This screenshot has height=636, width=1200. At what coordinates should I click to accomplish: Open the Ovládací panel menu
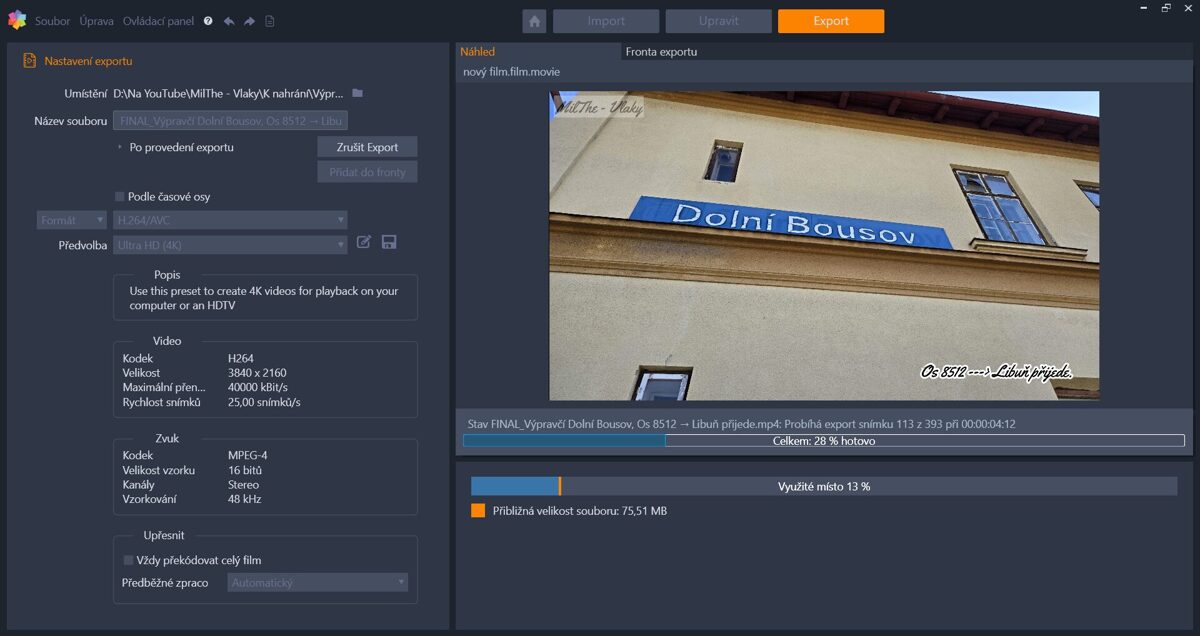(159, 21)
